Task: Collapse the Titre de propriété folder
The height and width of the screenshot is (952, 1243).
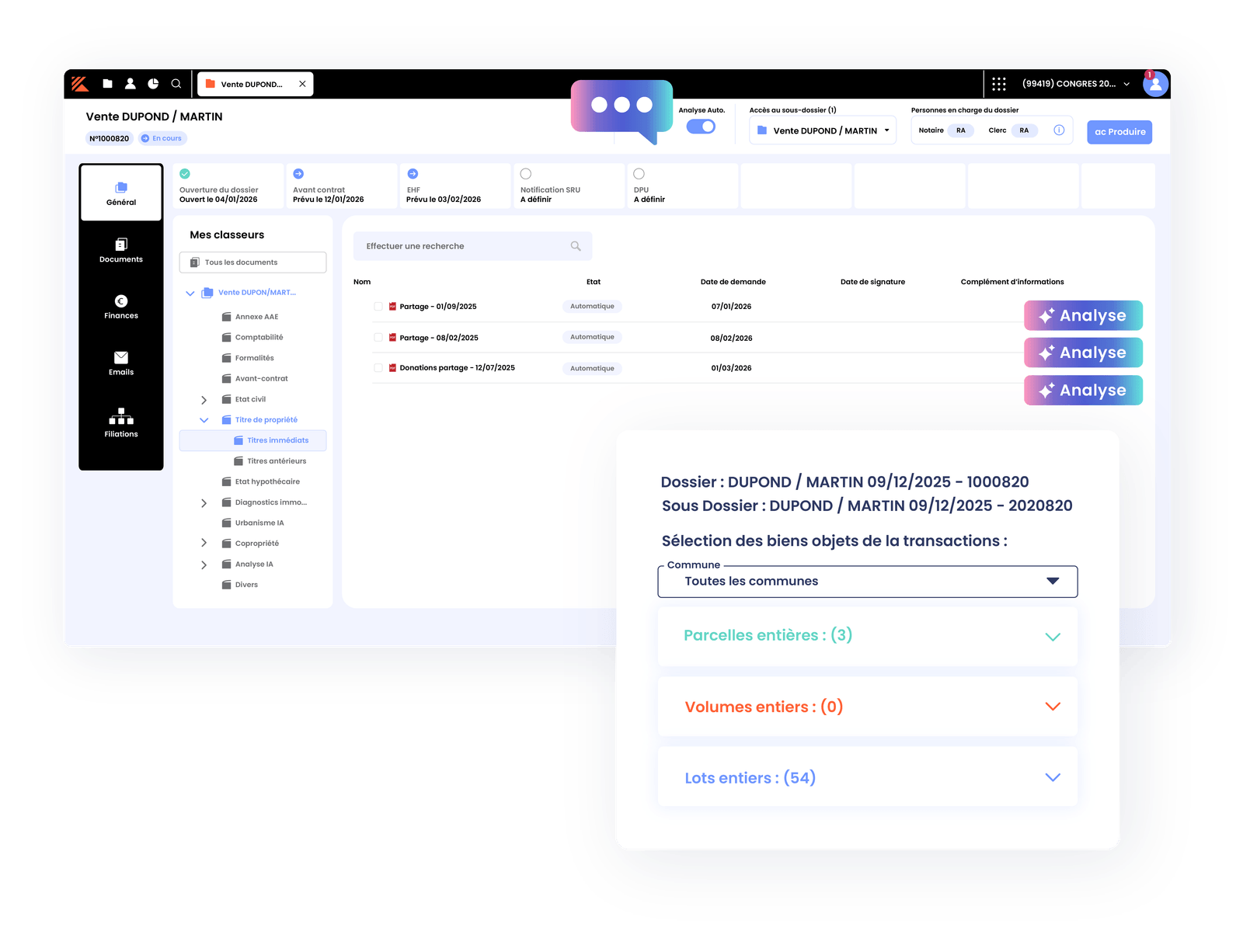Action: coord(204,420)
